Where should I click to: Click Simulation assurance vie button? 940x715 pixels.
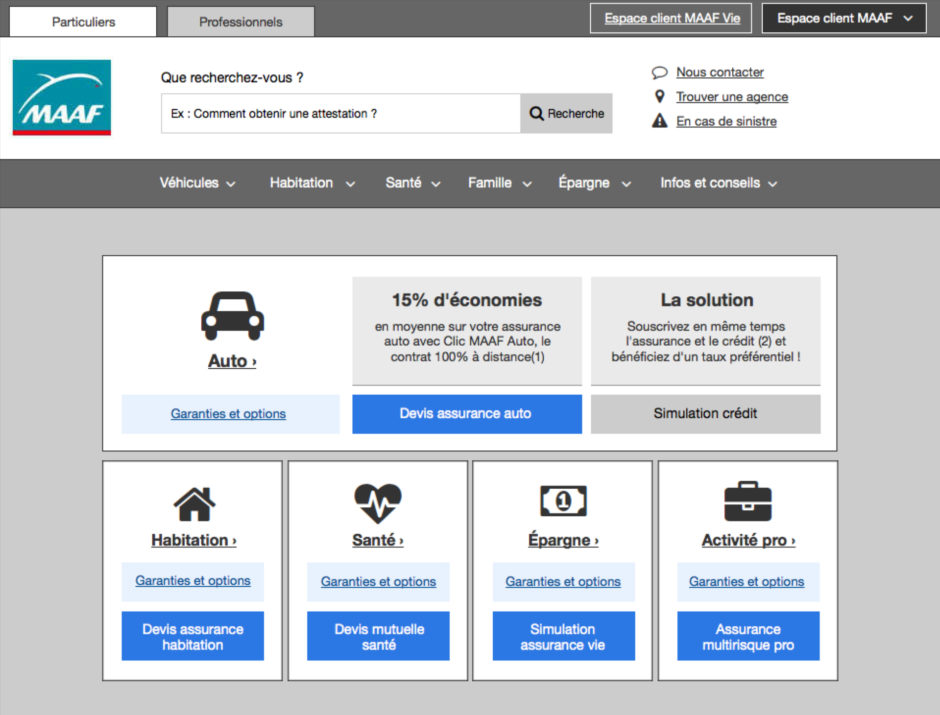pyautogui.click(x=564, y=636)
